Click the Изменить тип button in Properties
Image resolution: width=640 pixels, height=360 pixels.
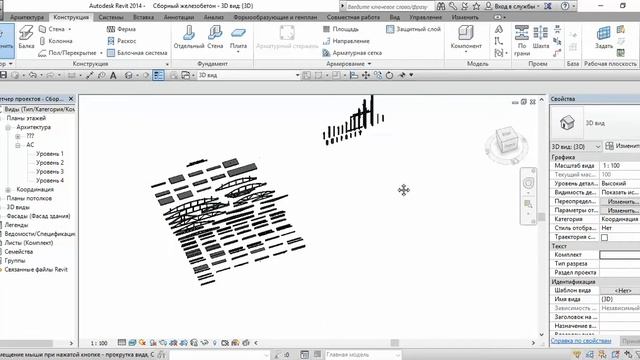(622, 146)
